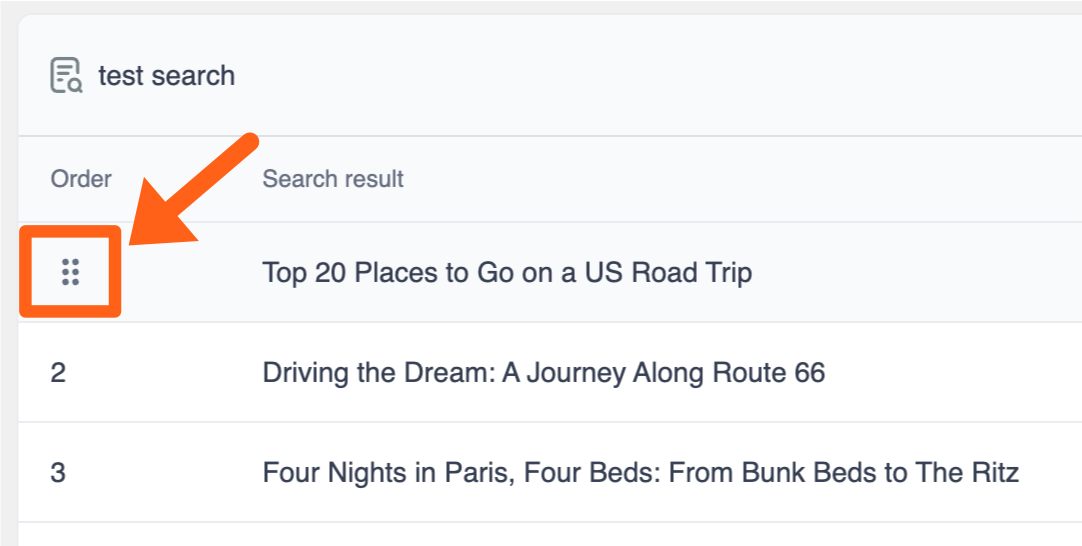Image resolution: width=1082 pixels, height=546 pixels.
Task: Click order number 3 cell
Action: point(58,472)
